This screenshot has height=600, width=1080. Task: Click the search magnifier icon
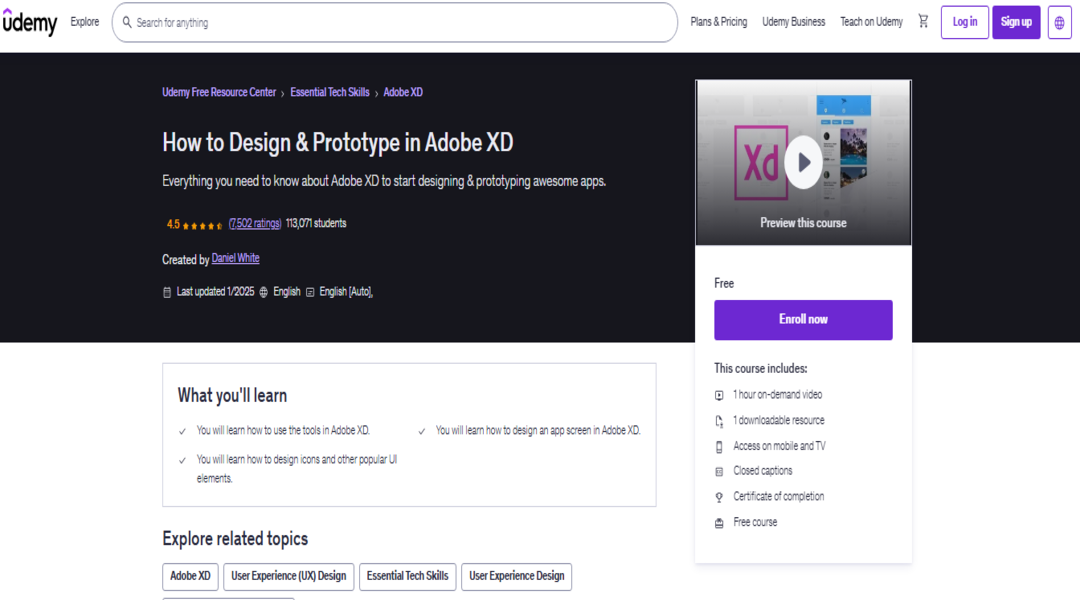[127, 22]
